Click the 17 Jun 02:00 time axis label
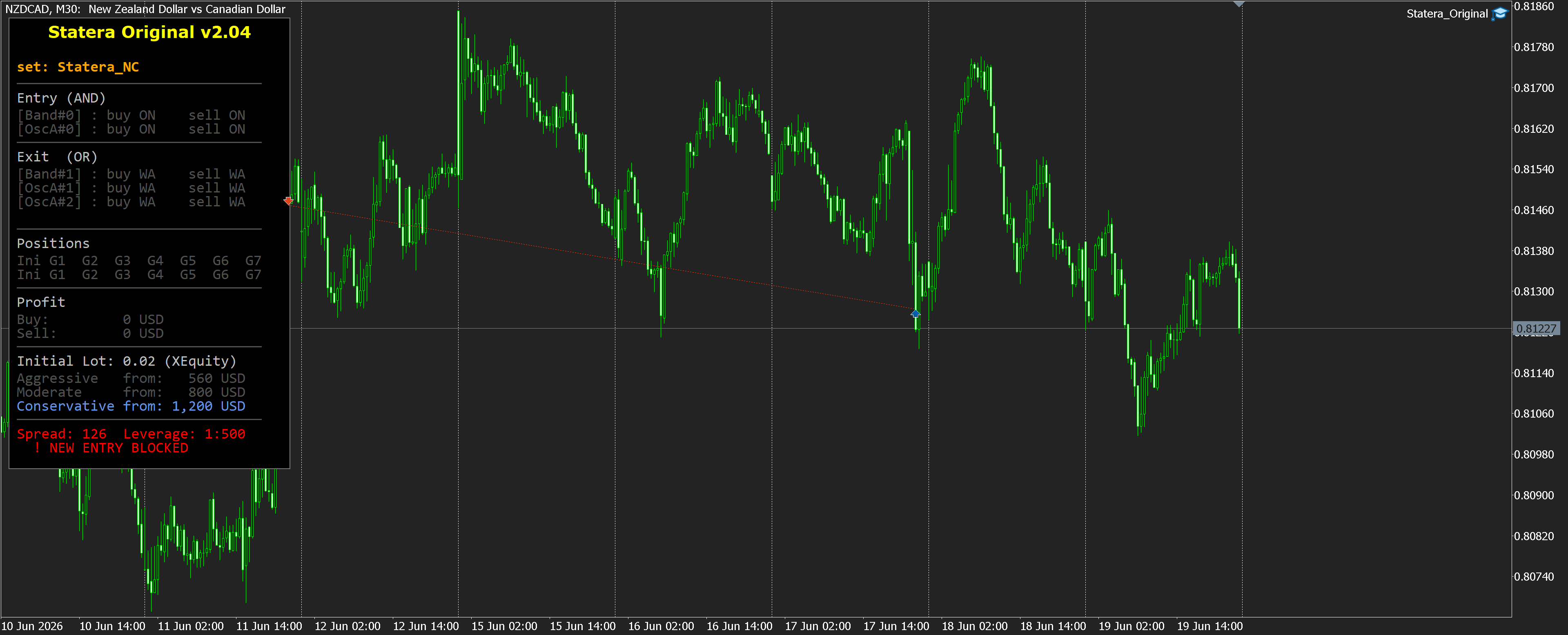Image resolution: width=1568 pixels, height=635 pixels. [818, 626]
